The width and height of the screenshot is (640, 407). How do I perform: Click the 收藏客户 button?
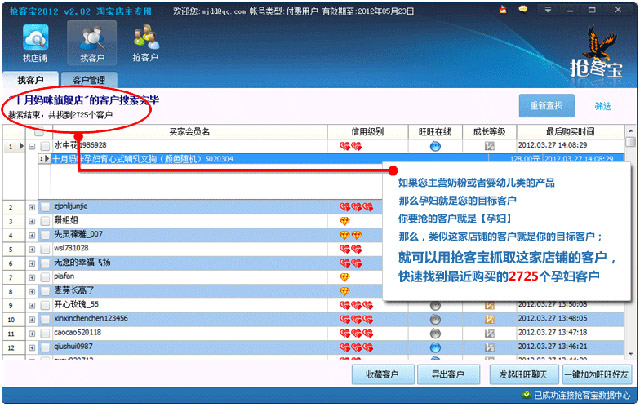(383, 374)
